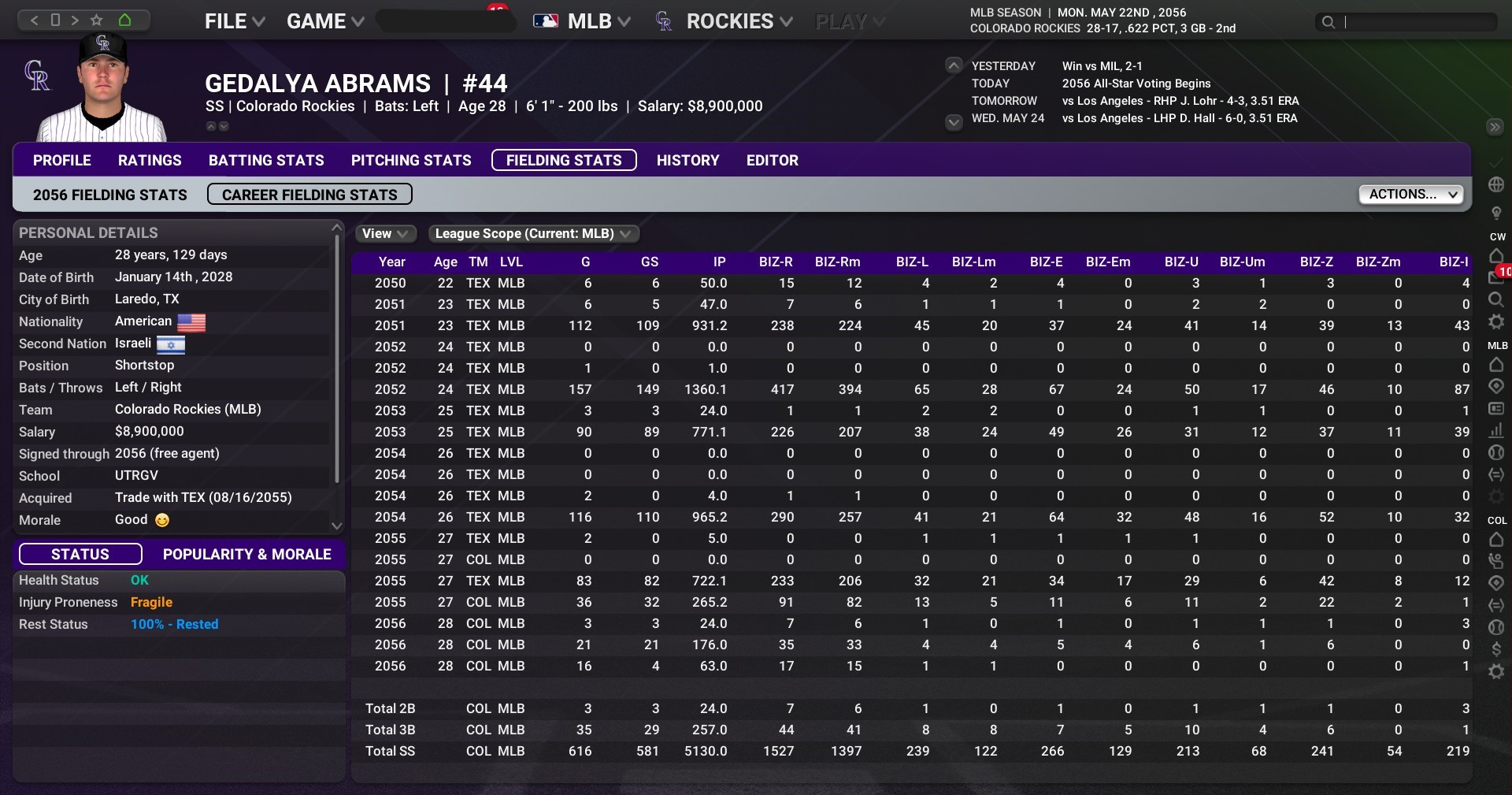Image resolution: width=1512 pixels, height=795 pixels.
Task: Sort table by the Year column header
Action: tap(392, 262)
